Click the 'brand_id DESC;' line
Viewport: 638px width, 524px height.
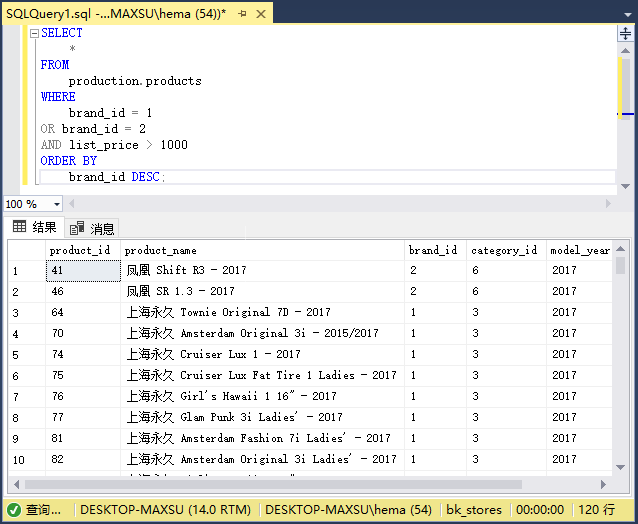[117, 177]
